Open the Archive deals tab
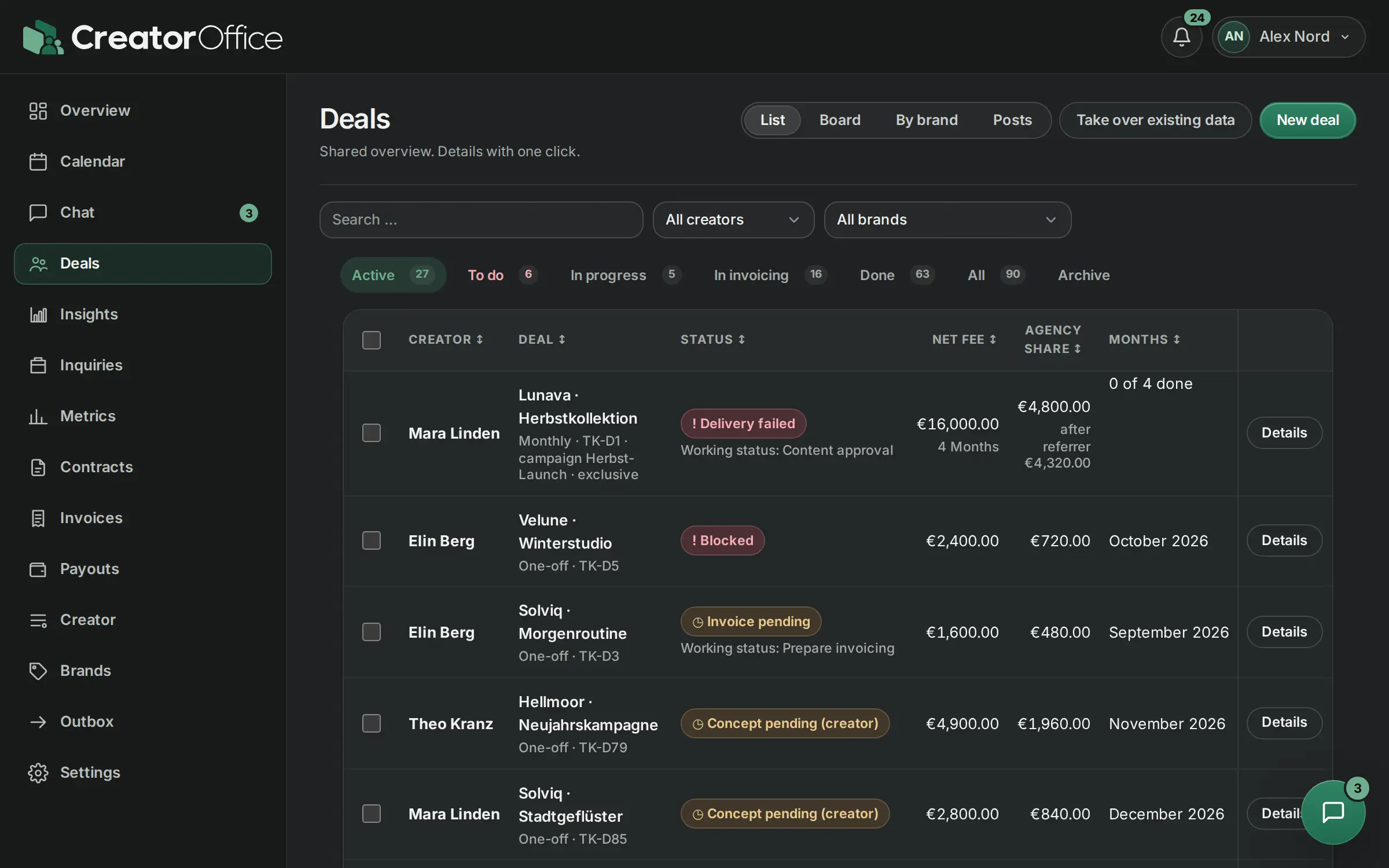 tap(1083, 275)
